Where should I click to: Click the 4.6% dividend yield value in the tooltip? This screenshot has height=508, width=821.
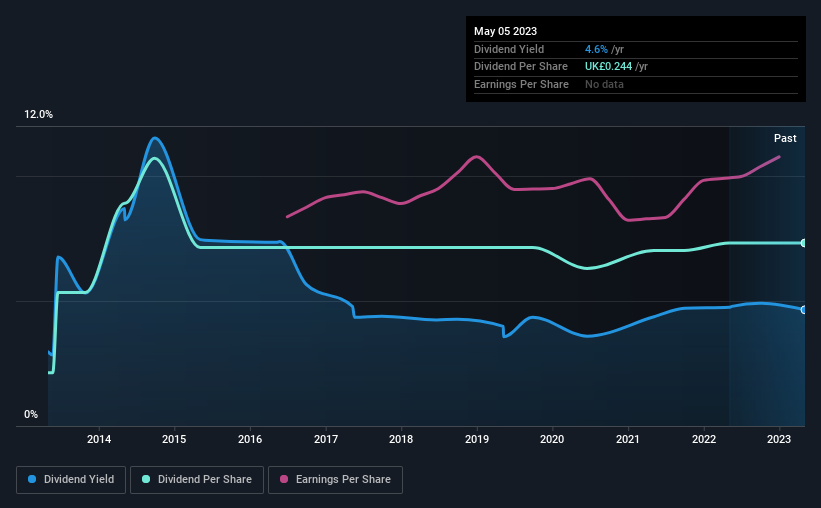point(596,49)
